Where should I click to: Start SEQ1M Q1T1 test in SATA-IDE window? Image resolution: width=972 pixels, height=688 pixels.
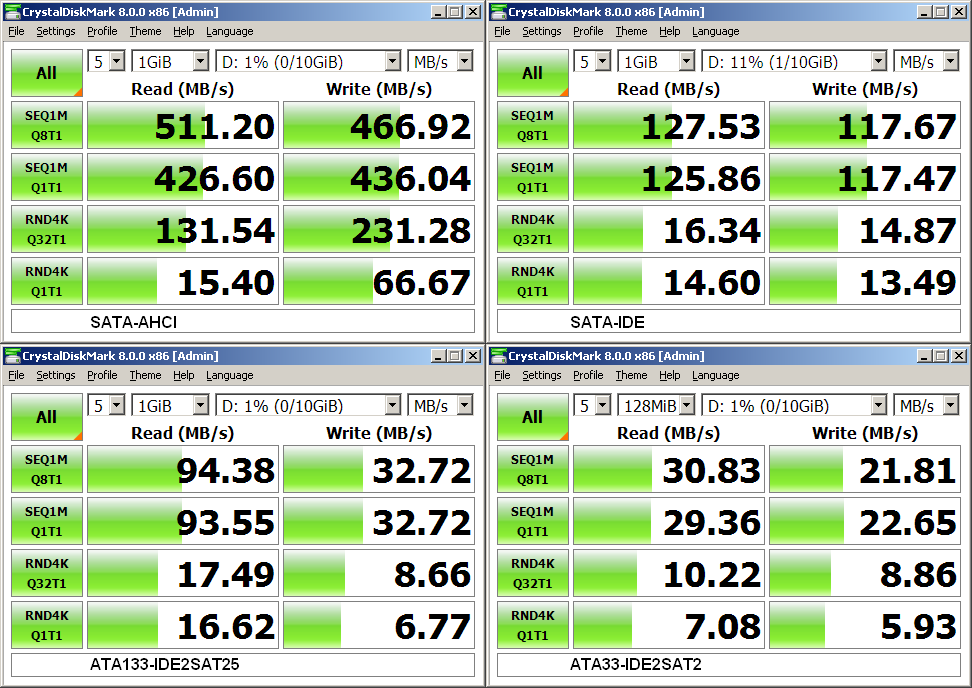[532, 177]
